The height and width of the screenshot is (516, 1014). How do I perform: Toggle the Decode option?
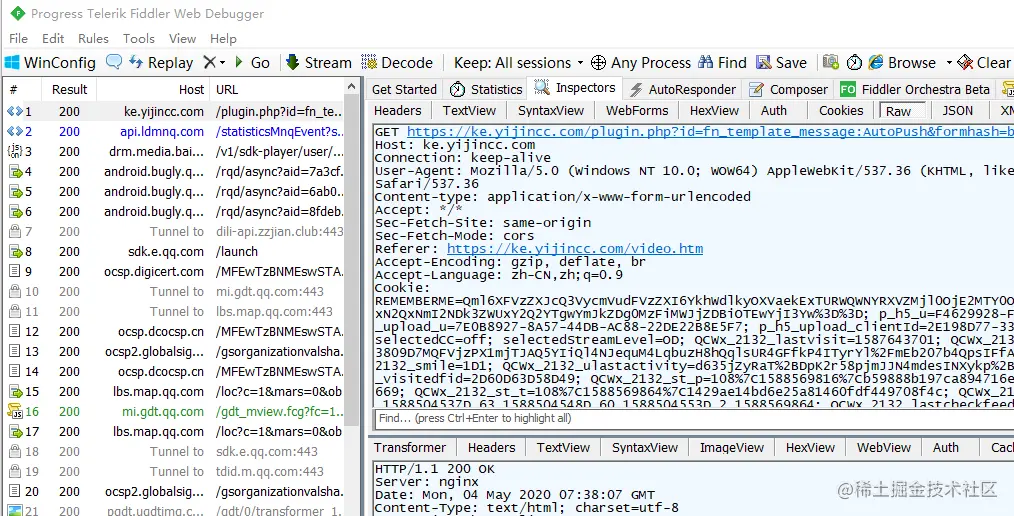tap(397, 63)
